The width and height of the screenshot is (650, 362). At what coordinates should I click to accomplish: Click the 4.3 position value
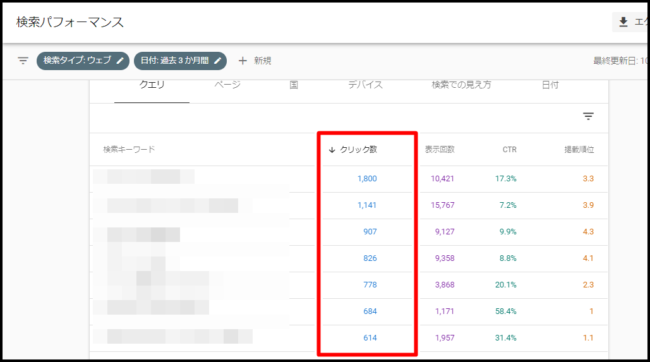coord(588,232)
